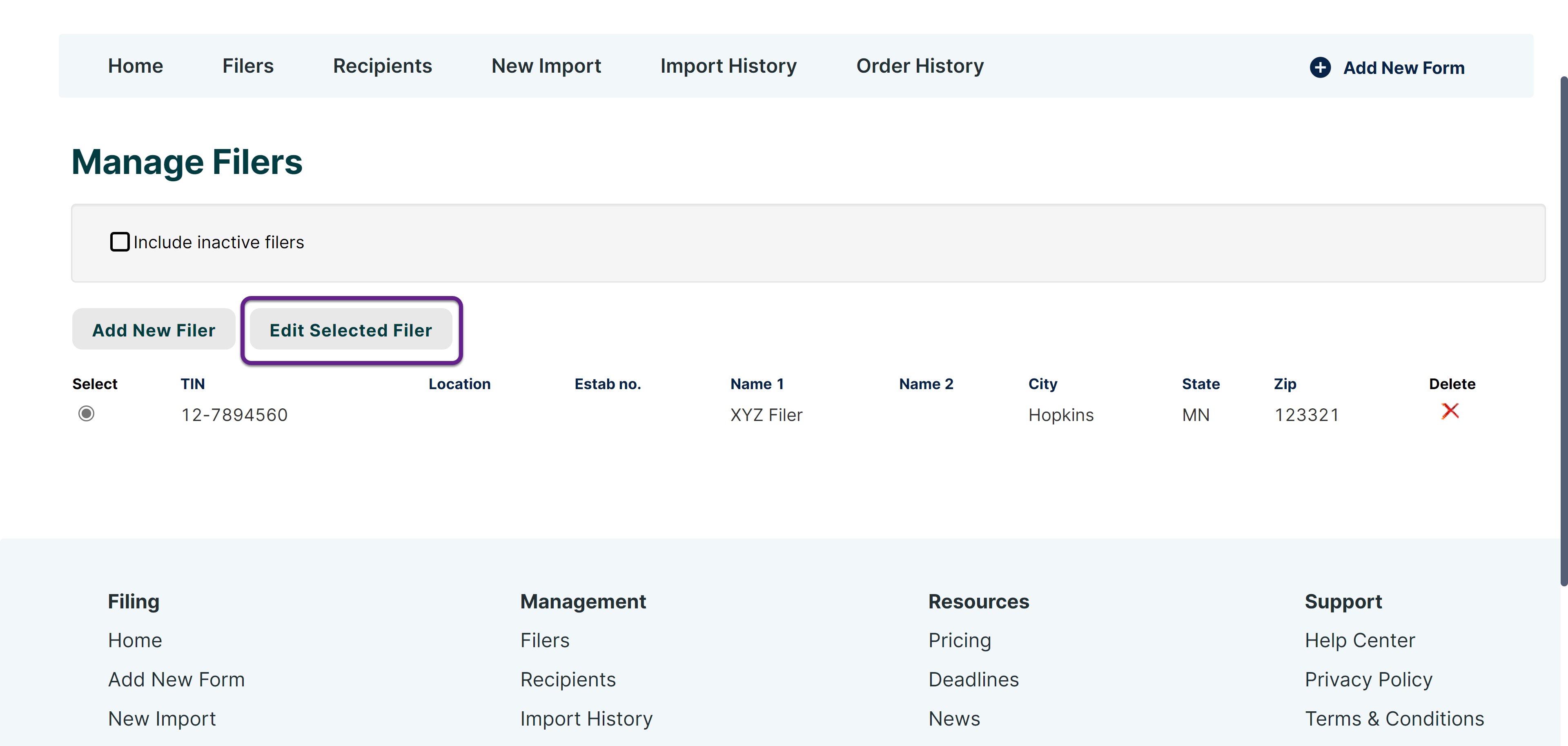Go to Recipients in the top navigation
Image resolution: width=1568 pixels, height=746 pixels.
click(382, 66)
